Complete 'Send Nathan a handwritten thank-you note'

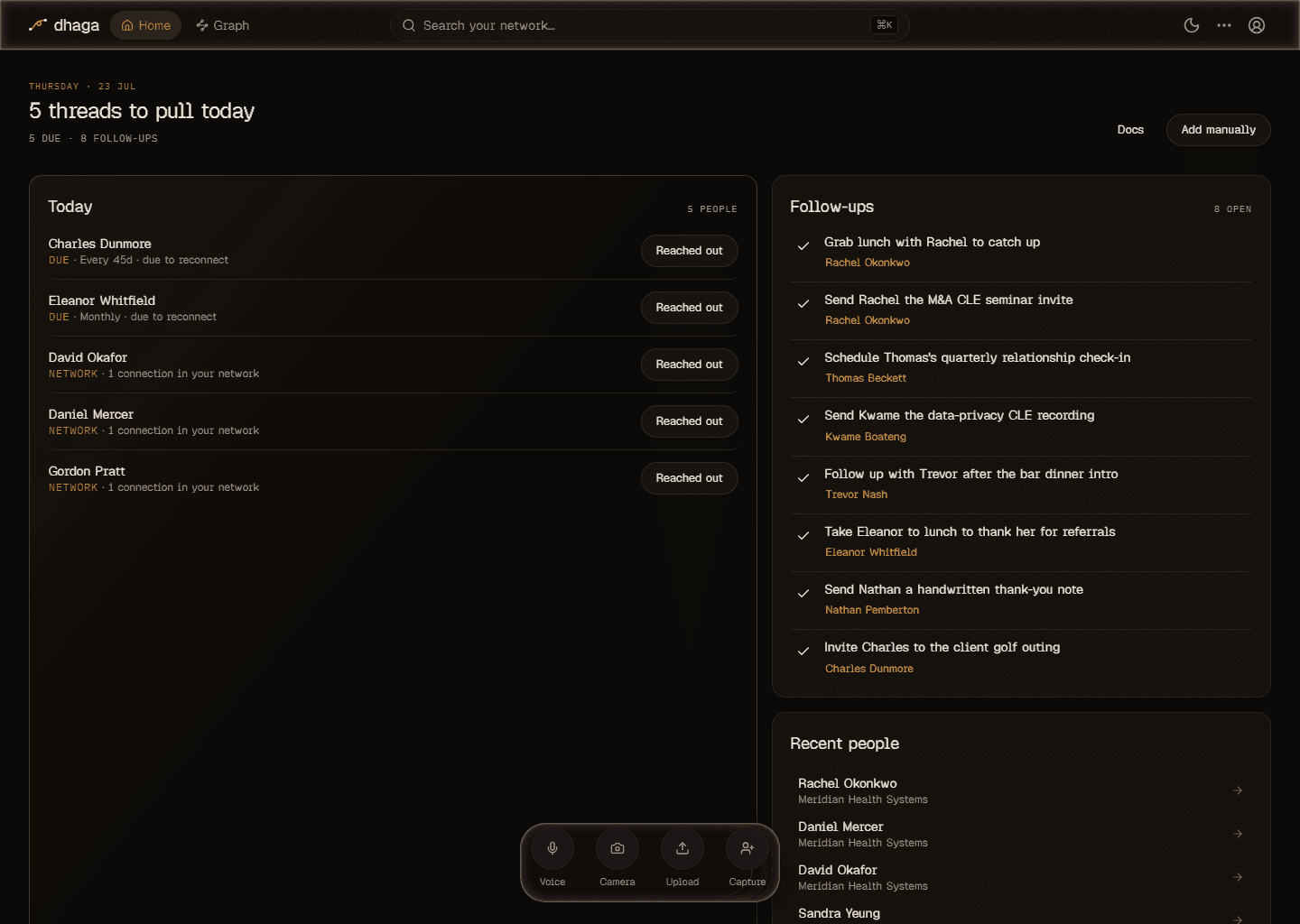point(803,593)
